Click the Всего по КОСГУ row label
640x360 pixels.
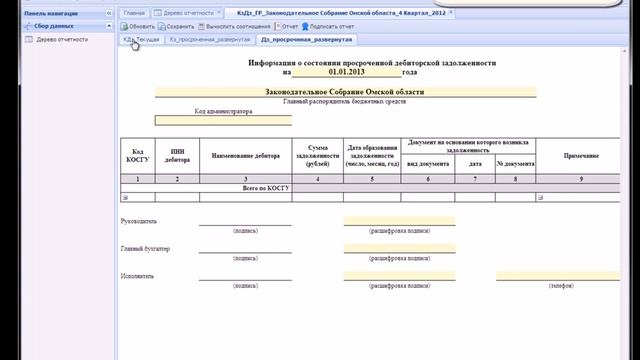[266, 188]
